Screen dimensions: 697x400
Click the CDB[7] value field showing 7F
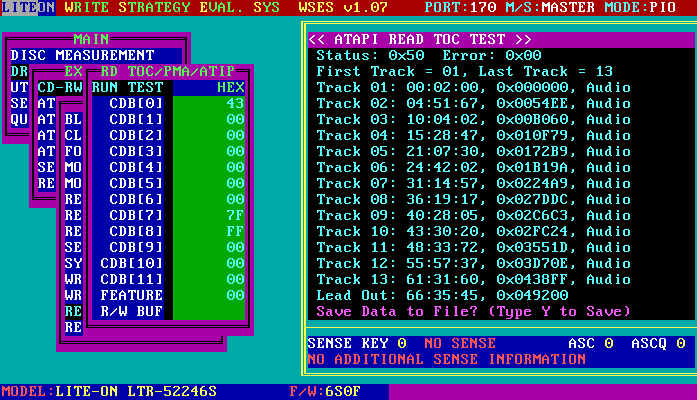pyautogui.click(x=235, y=215)
